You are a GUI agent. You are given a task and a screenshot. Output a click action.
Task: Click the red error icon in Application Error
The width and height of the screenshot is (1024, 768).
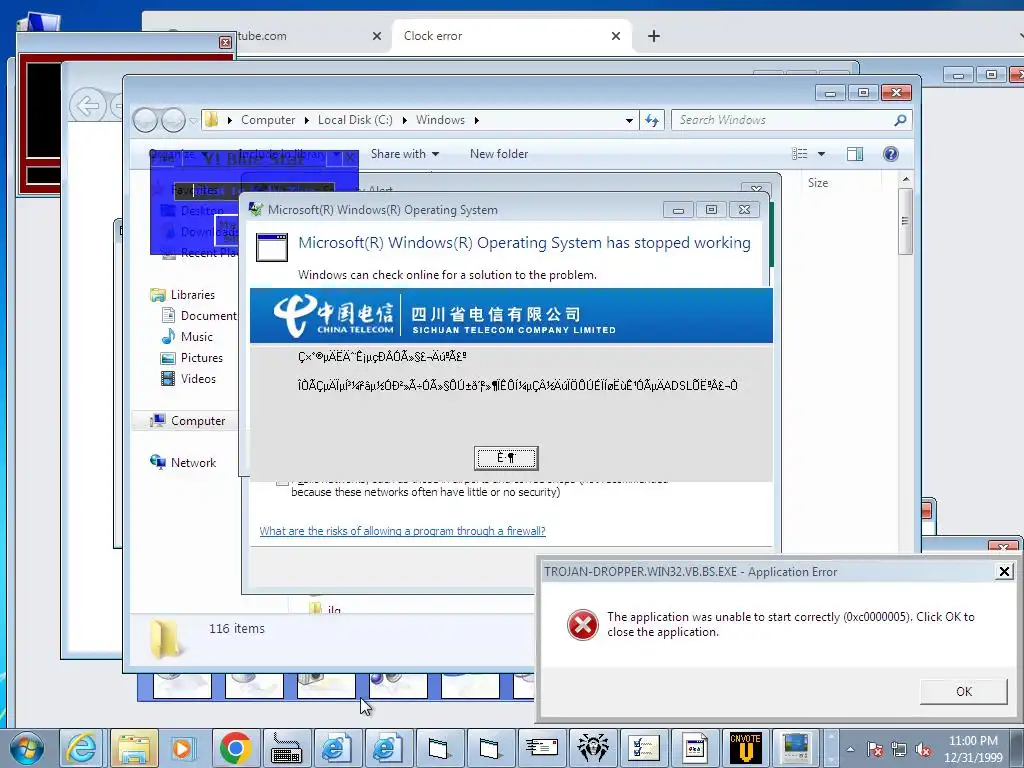point(583,624)
